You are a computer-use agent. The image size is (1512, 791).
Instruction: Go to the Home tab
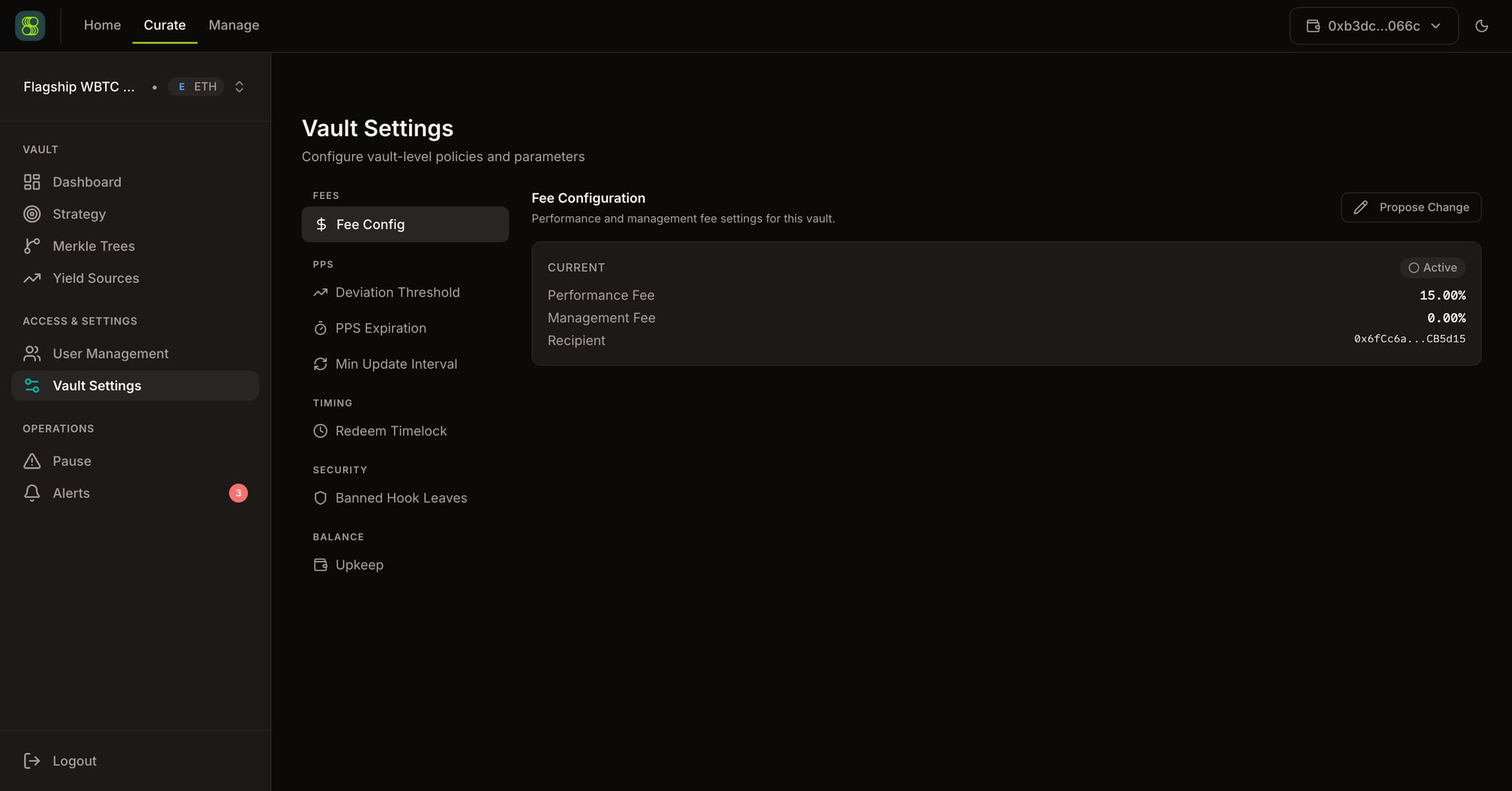coord(102,25)
